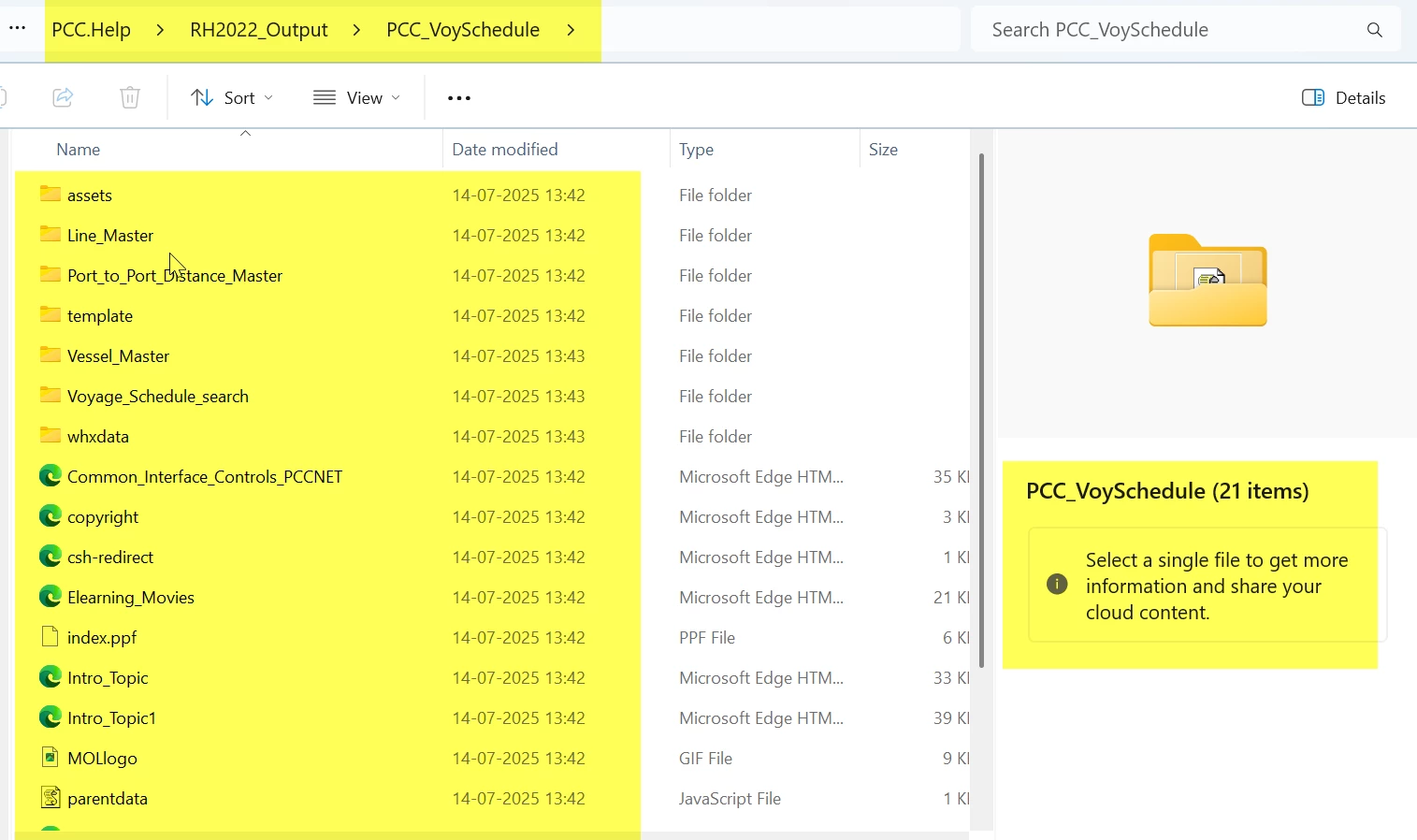Select the file name Elearning_Movies
The height and width of the screenshot is (840, 1417).
click(131, 597)
